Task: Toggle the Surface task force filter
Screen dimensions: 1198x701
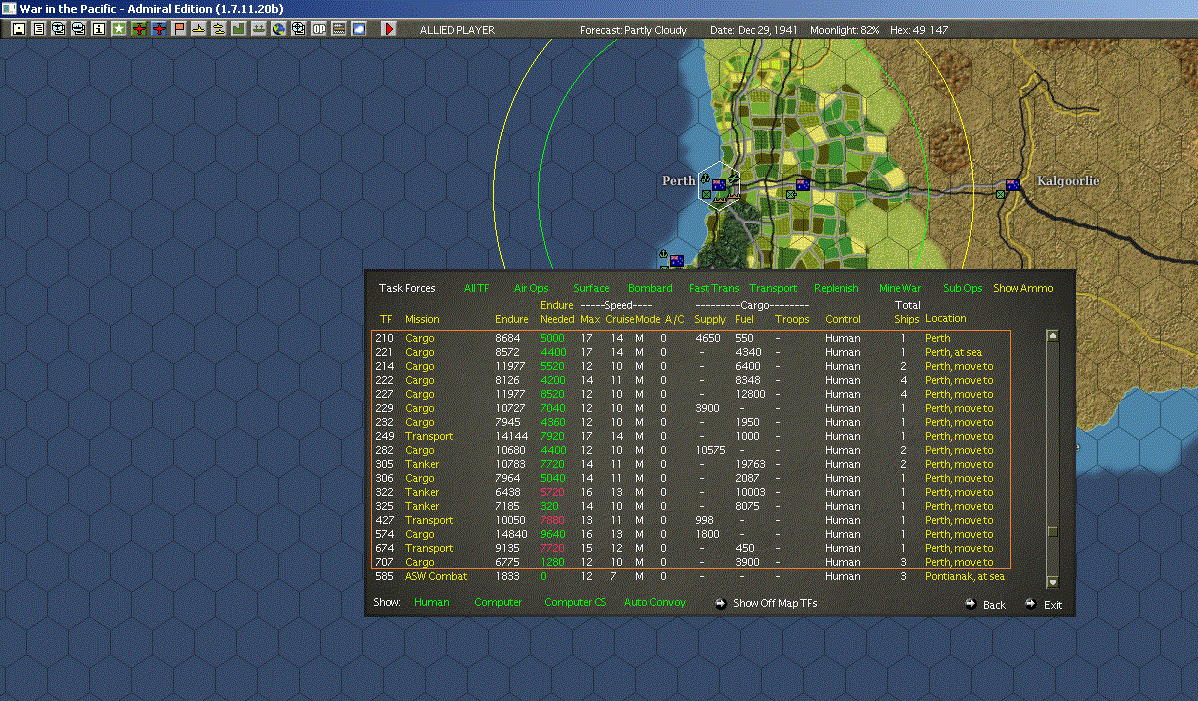Action: (591, 288)
